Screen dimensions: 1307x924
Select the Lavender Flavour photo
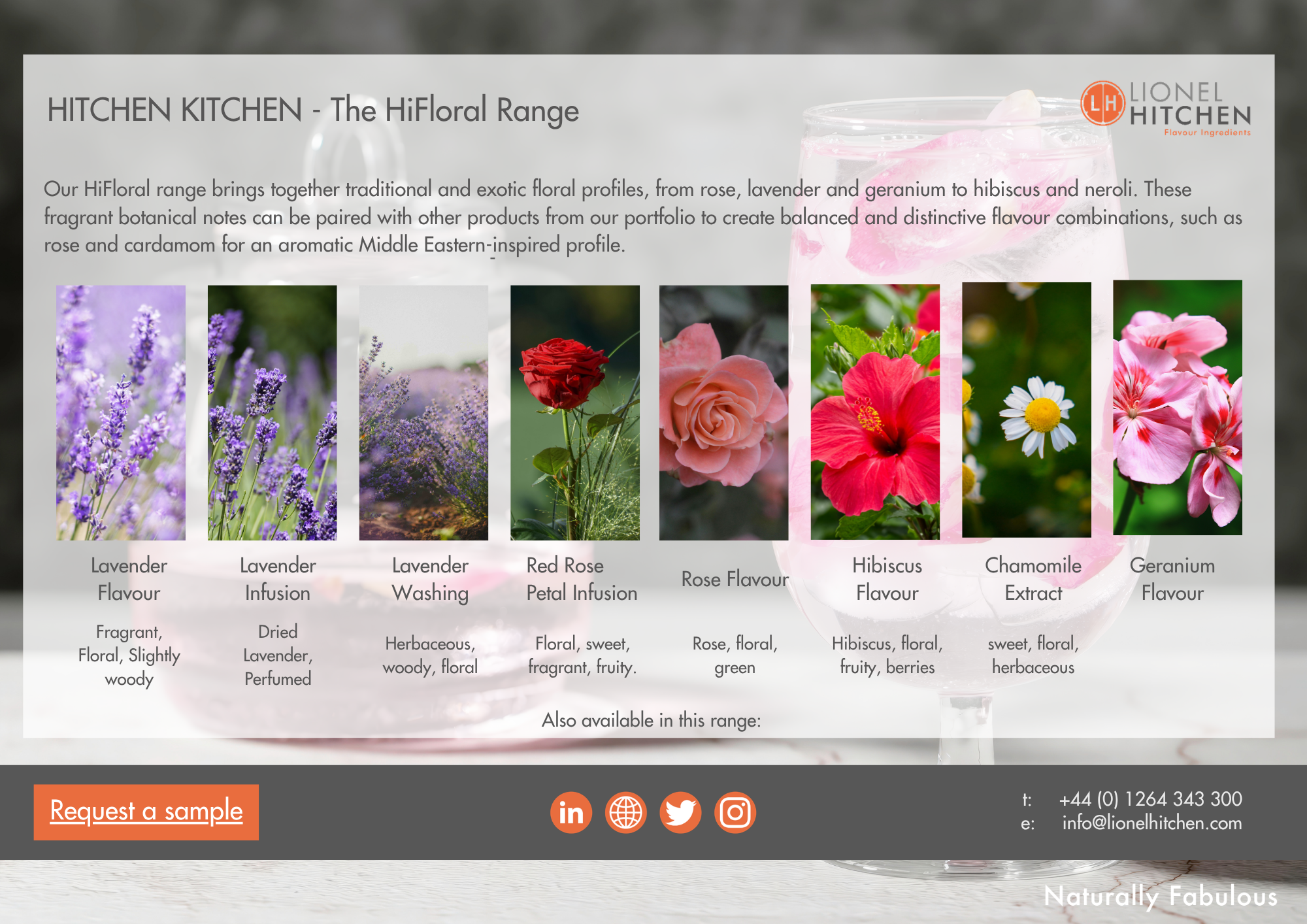[121, 412]
